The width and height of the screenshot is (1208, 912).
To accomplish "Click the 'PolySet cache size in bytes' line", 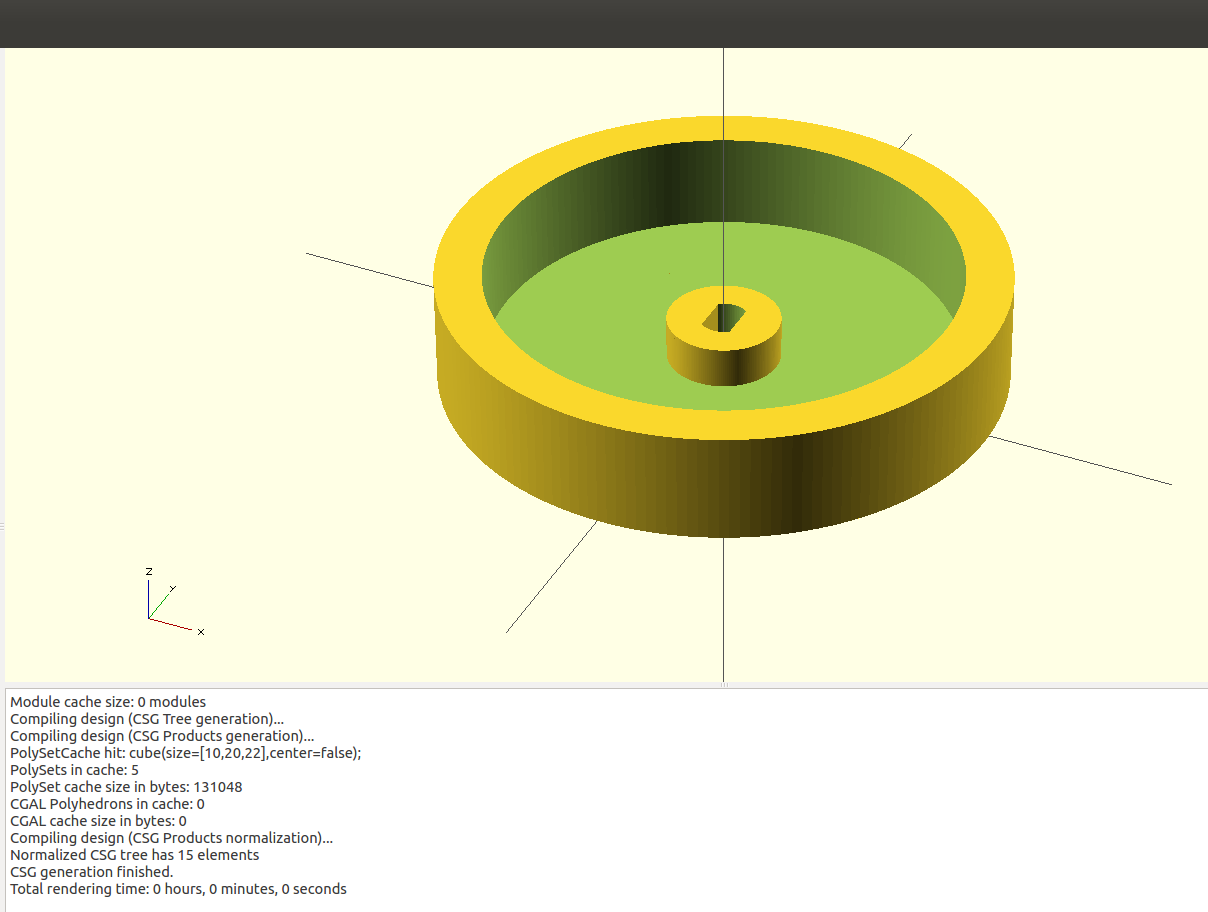I will pyautogui.click(x=126, y=787).
